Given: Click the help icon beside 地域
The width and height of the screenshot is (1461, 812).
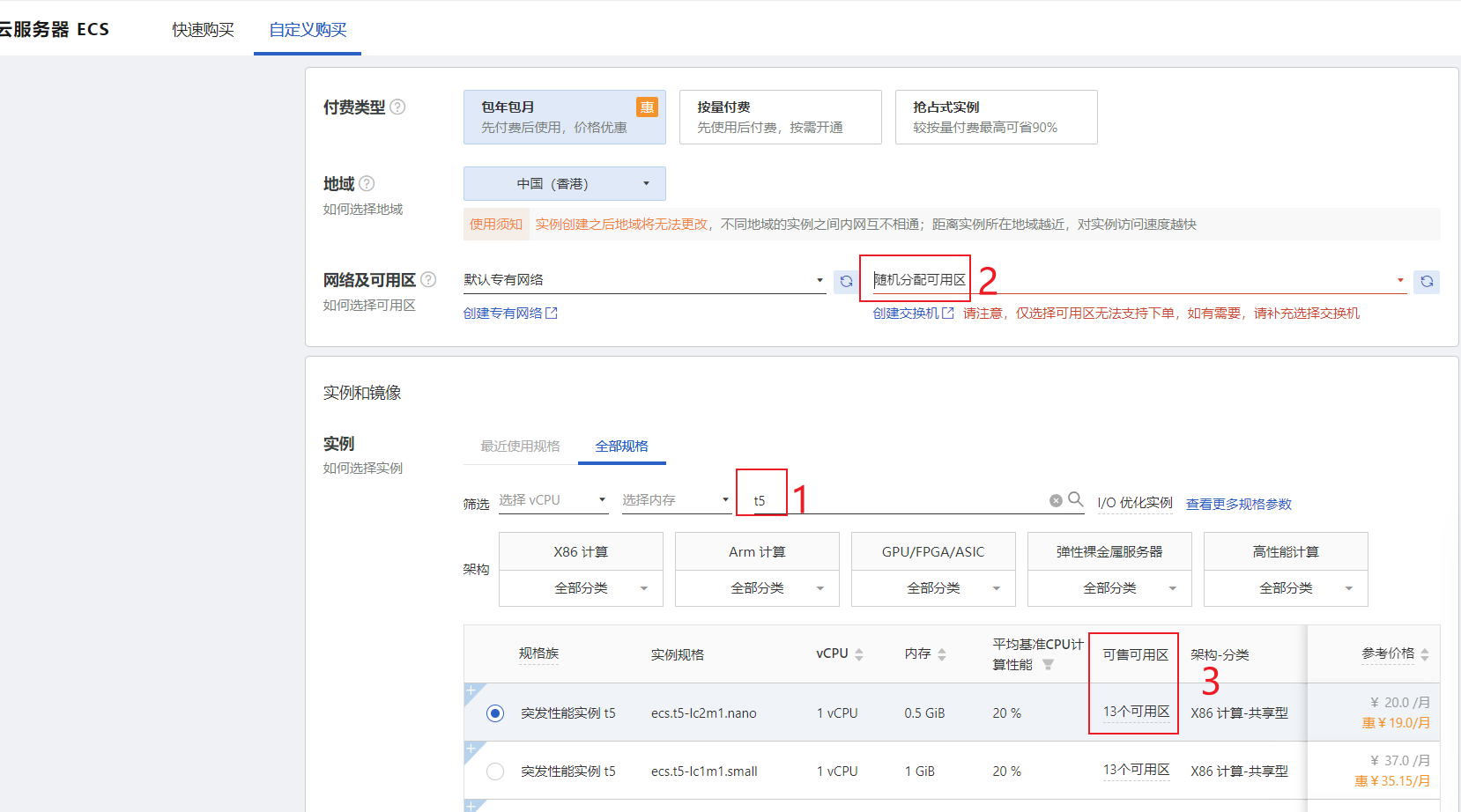Looking at the screenshot, I should [367, 183].
